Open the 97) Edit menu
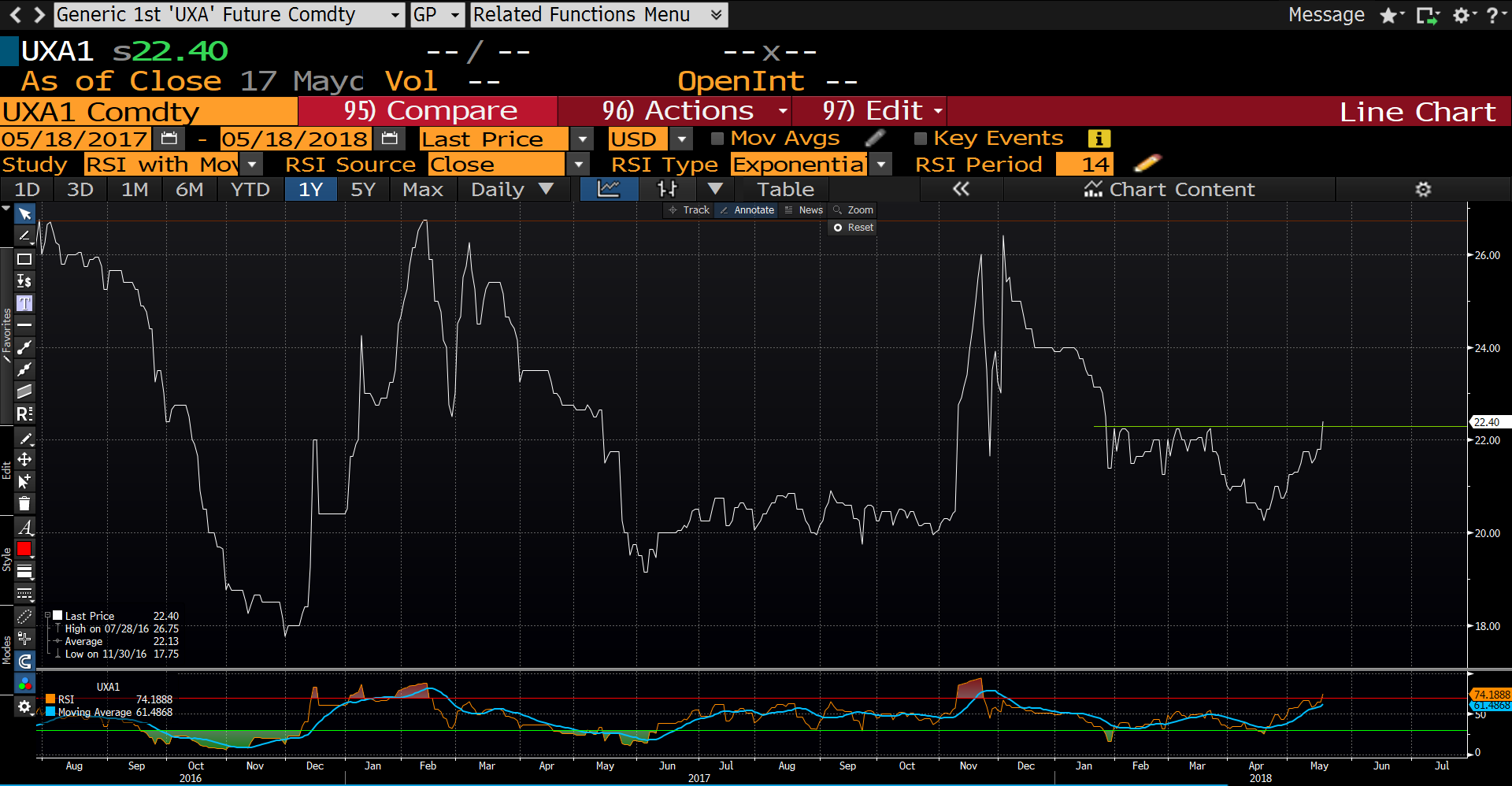Image resolution: width=1512 pixels, height=786 pixels. (869, 111)
